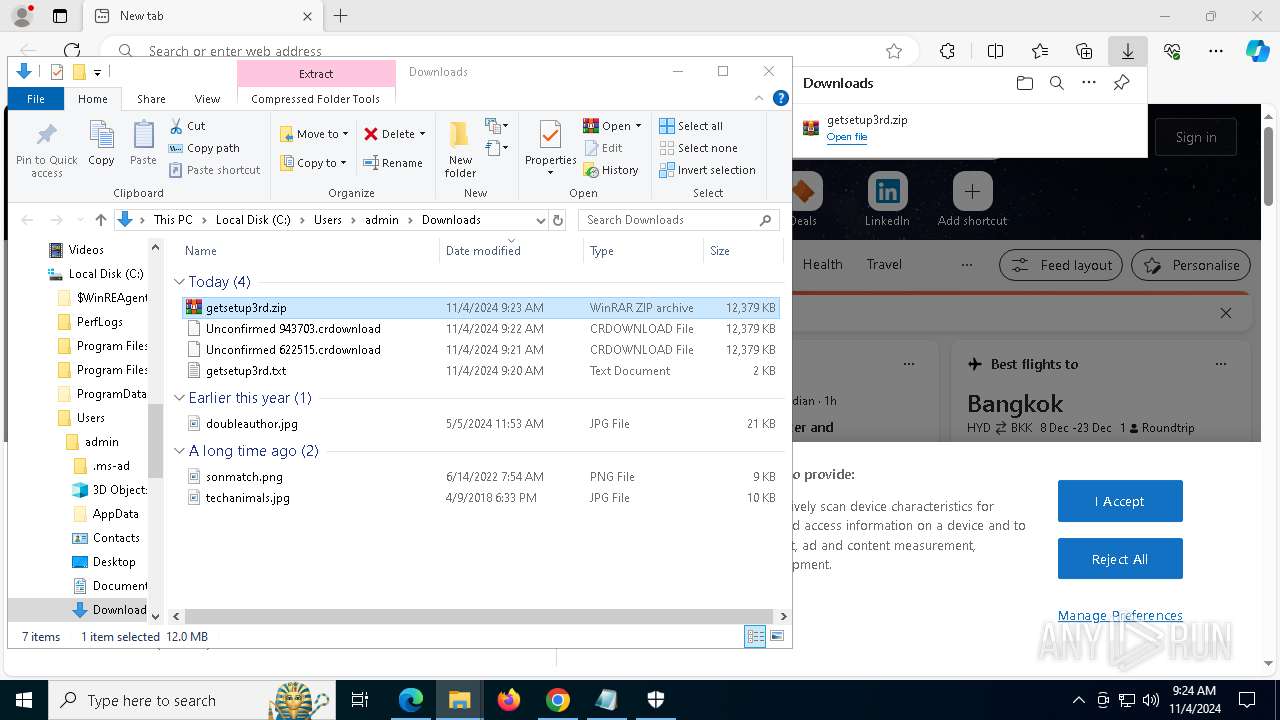Click the History button

click(x=611, y=170)
